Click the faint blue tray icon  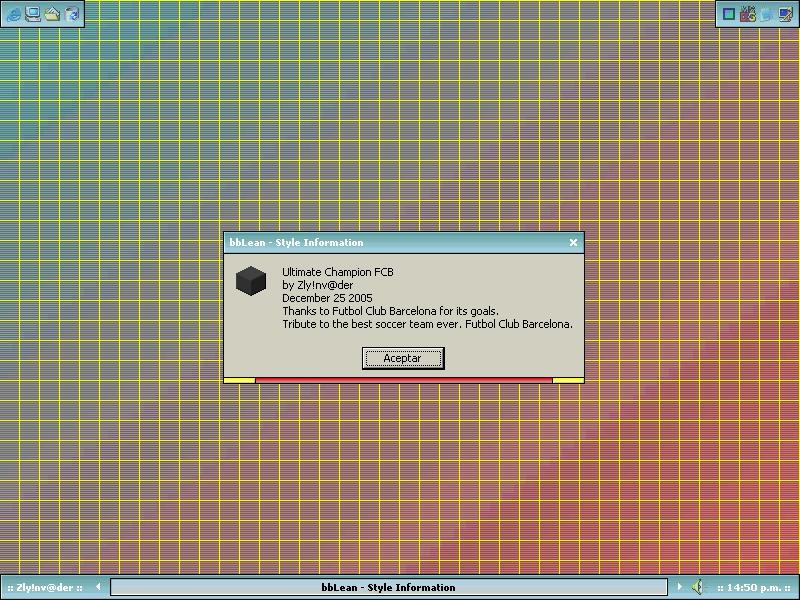click(x=767, y=14)
